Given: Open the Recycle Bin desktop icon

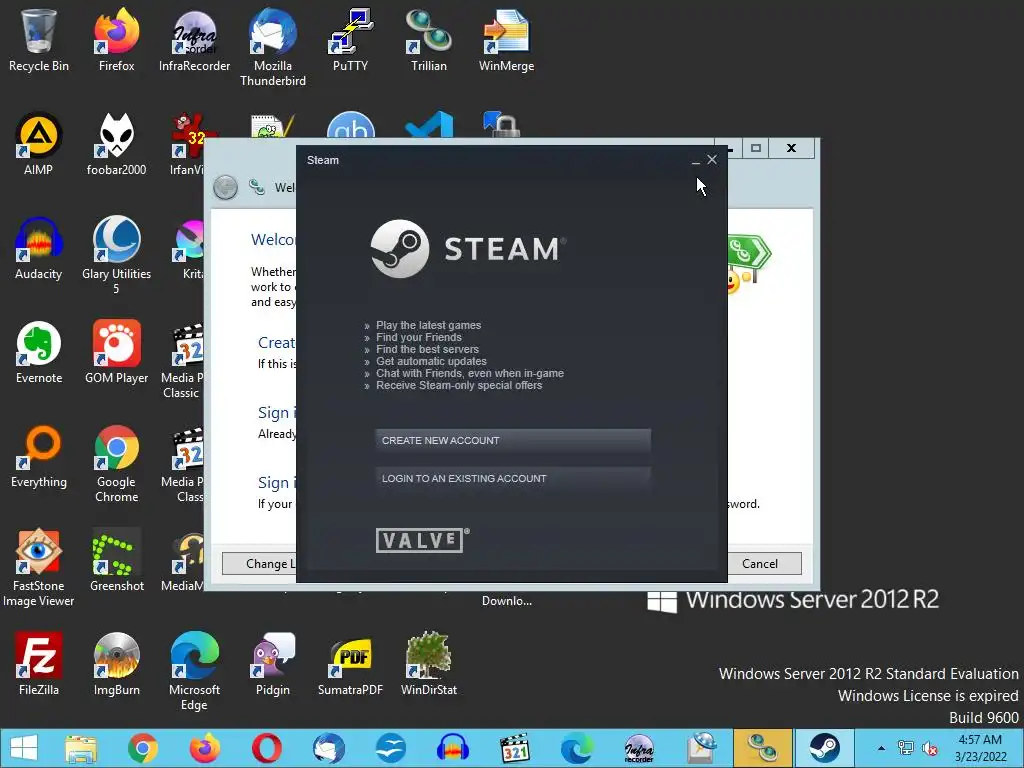Looking at the screenshot, I should (x=39, y=40).
